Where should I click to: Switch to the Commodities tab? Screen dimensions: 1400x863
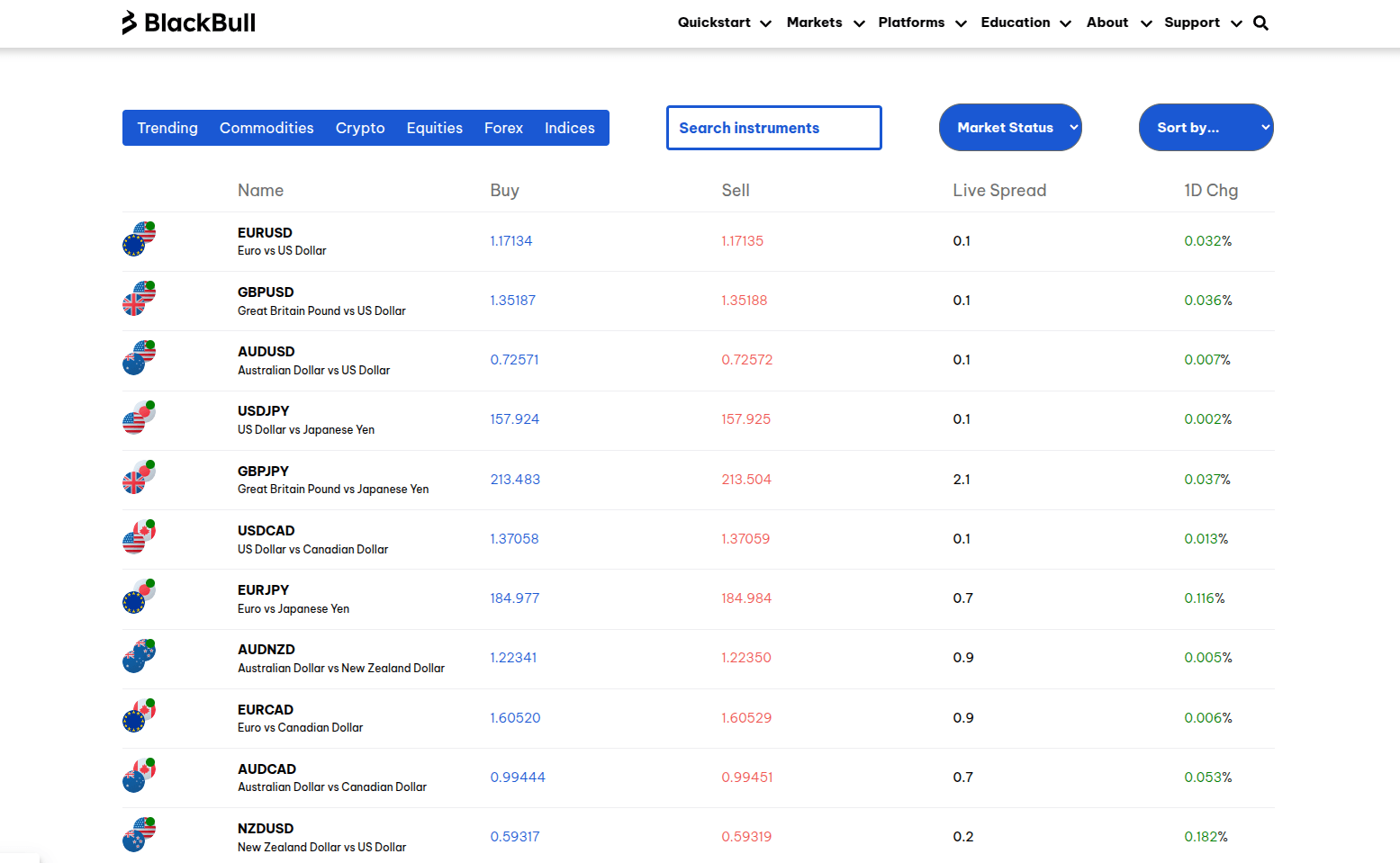(266, 128)
